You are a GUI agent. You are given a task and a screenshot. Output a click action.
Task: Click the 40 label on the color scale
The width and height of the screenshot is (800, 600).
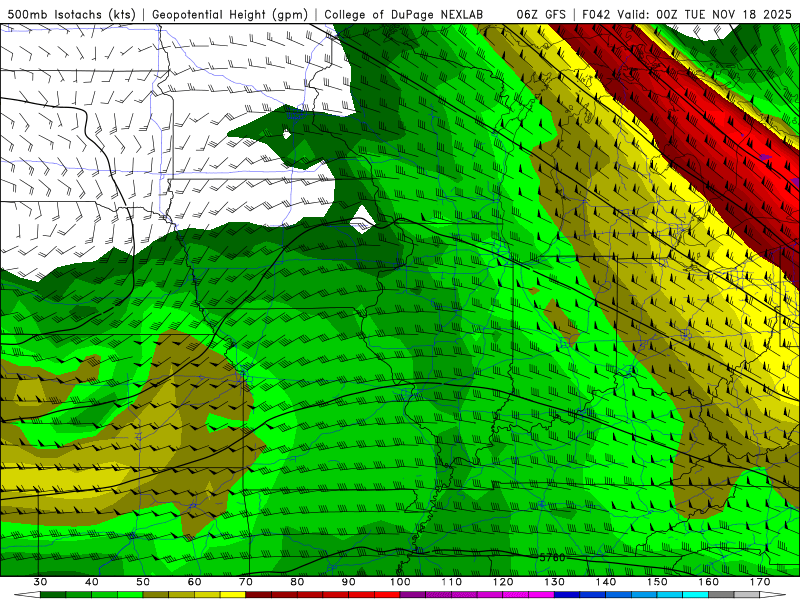[x=92, y=582]
